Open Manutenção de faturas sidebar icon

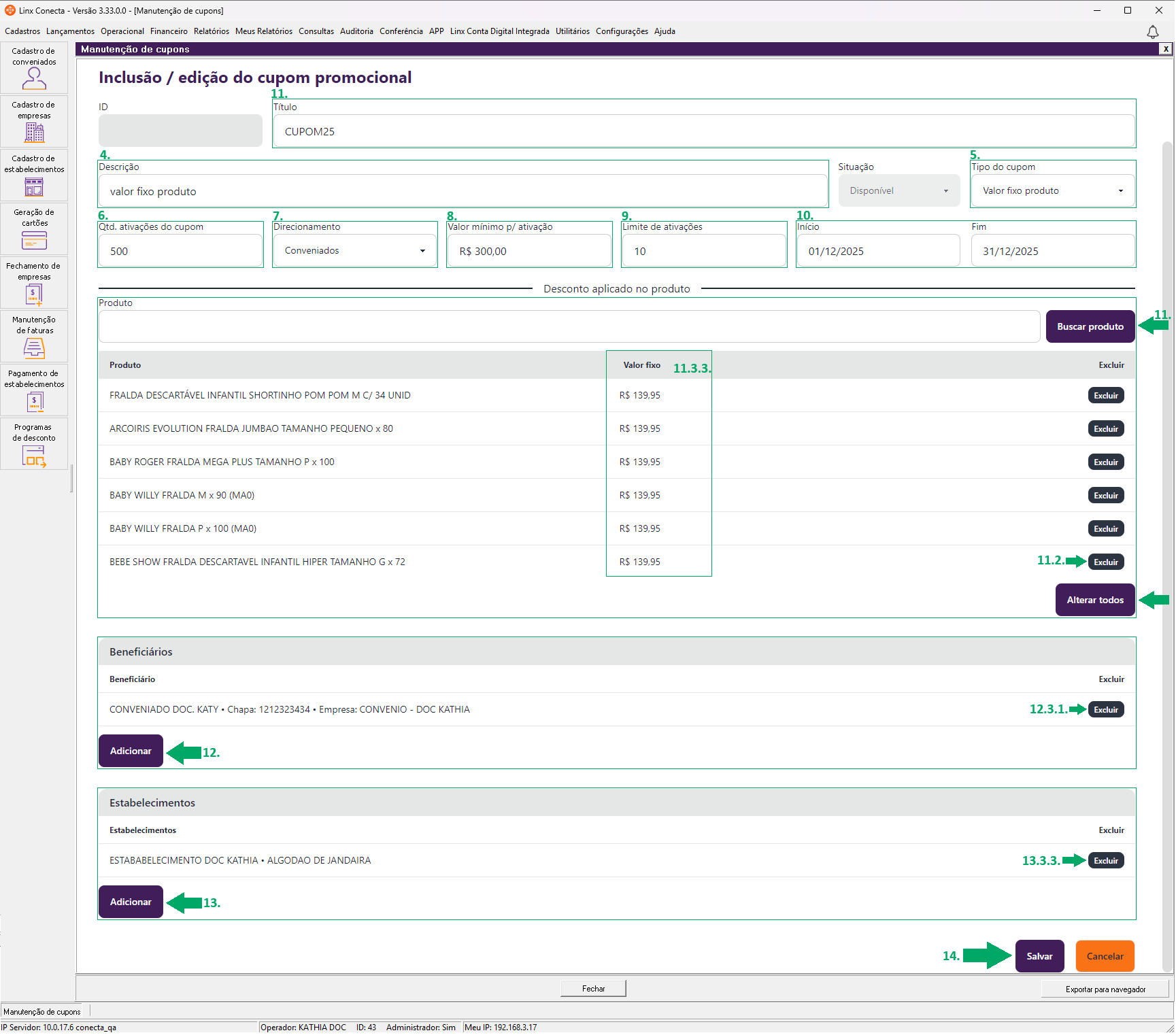(34, 337)
